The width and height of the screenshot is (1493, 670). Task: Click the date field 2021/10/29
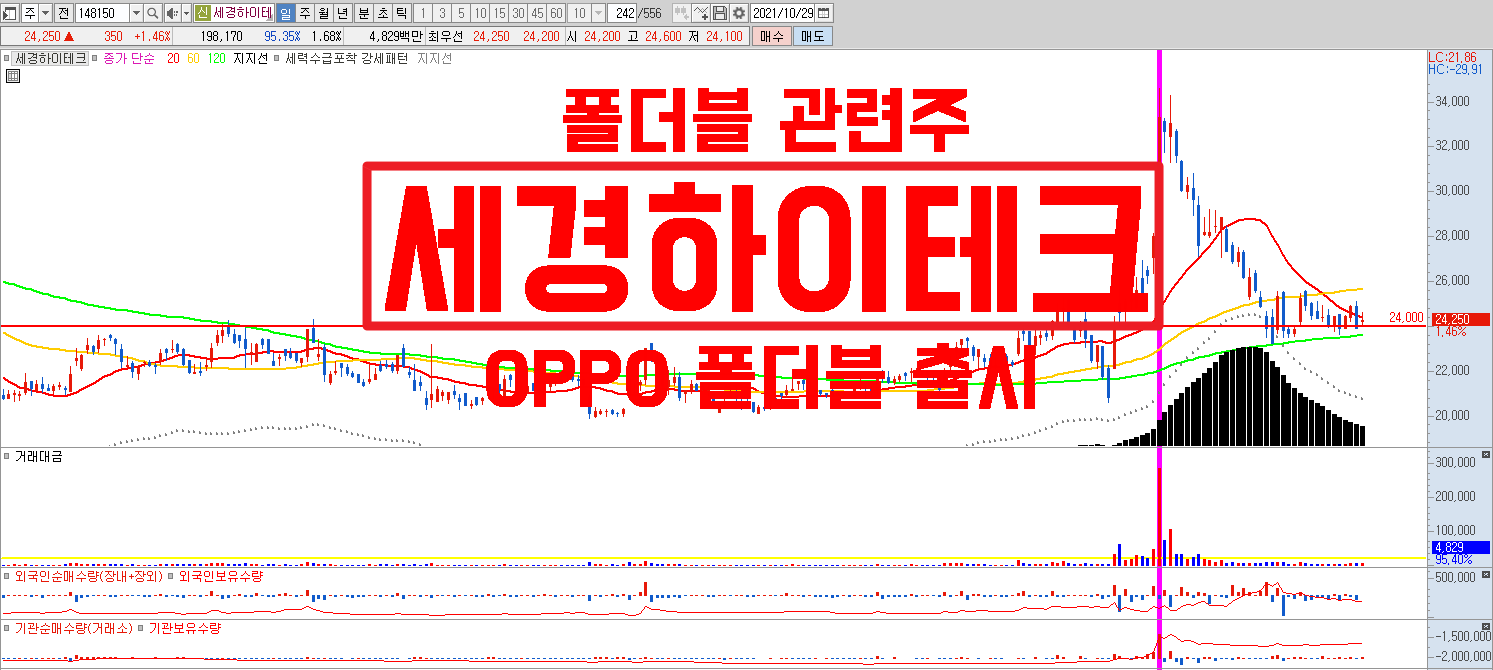pyautogui.click(x=783, y=13)
